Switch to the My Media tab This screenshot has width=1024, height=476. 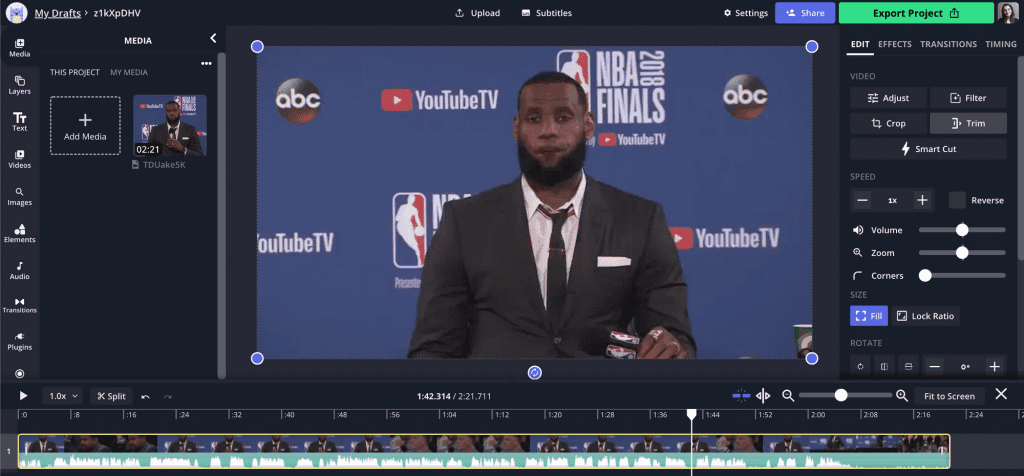pos(129,72)
